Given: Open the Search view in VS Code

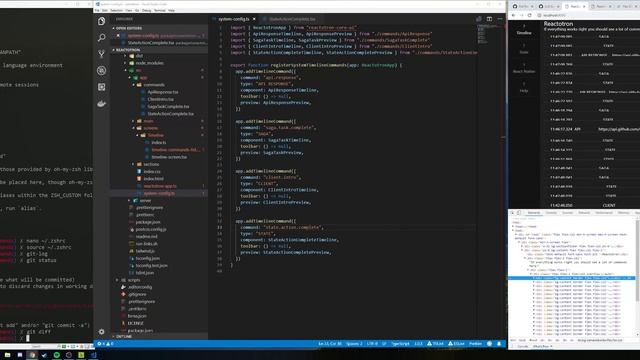Looking at the screenshot, I should point(102,38).
